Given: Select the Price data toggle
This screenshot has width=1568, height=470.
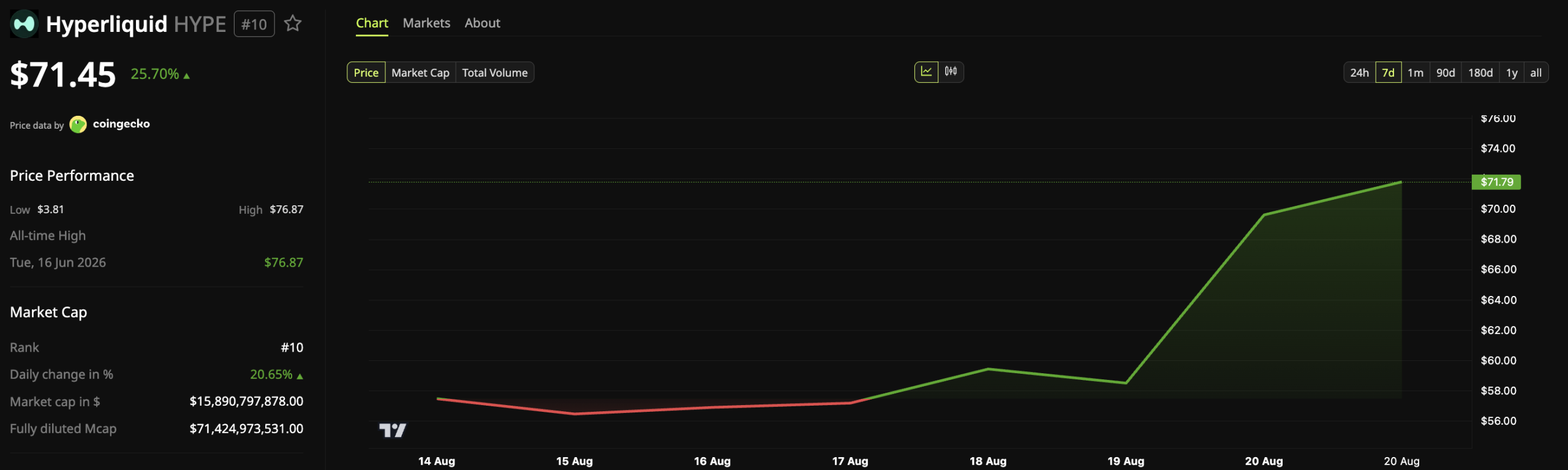Looking at the screenshot, I should [x=366, y=72].
